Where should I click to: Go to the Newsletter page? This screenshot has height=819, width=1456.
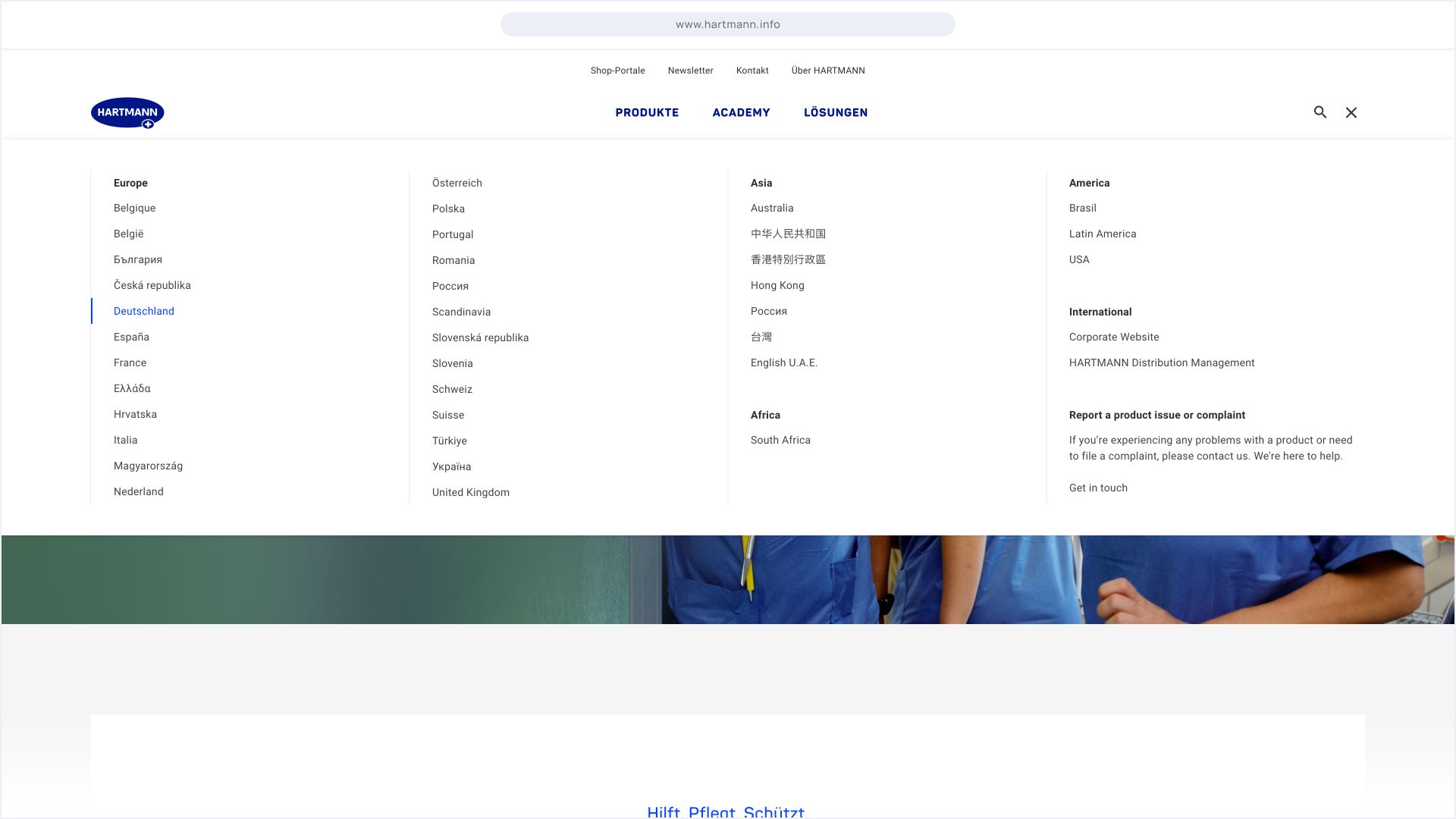690,71
